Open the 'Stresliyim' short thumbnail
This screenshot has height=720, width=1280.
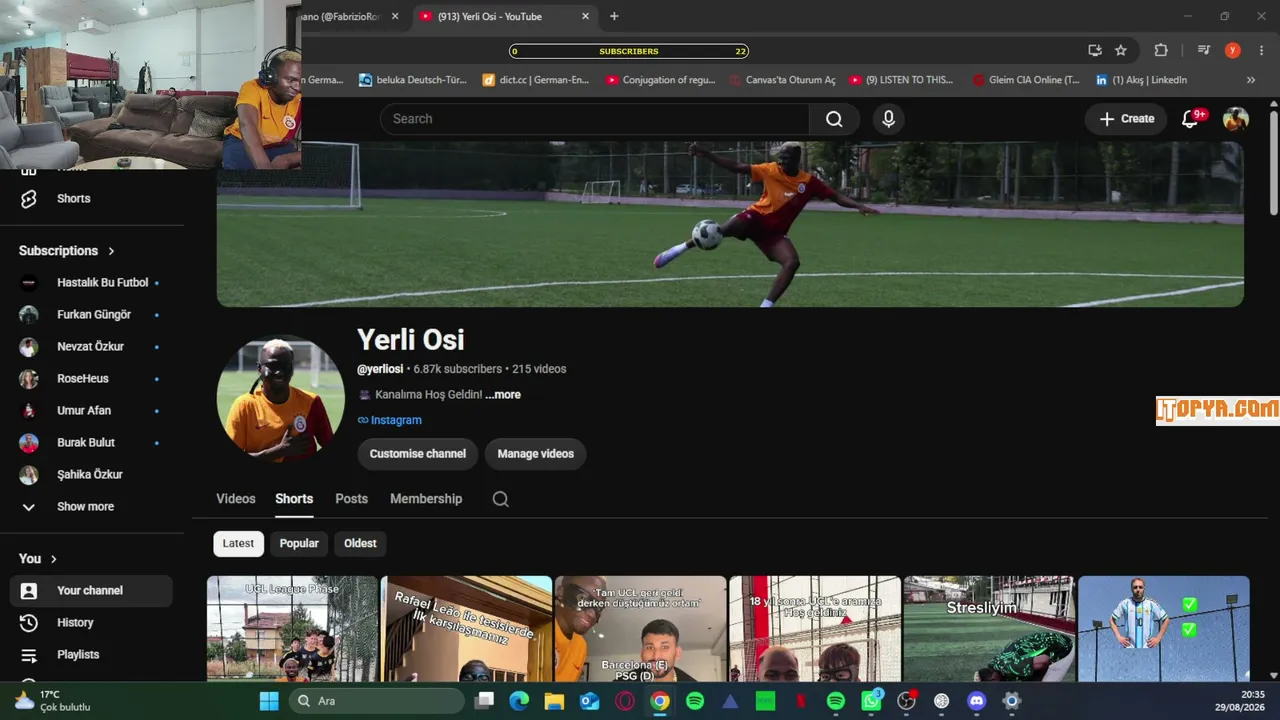point(989,629)
